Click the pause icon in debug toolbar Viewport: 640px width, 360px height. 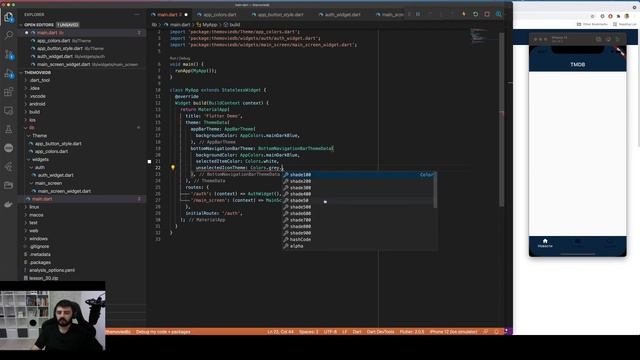[x=418, y=14]
